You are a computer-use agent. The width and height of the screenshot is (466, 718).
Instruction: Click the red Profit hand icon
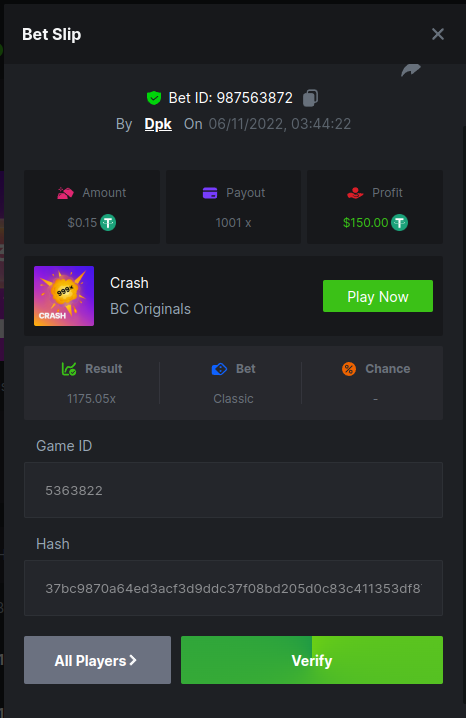click(x=355, y=193)
